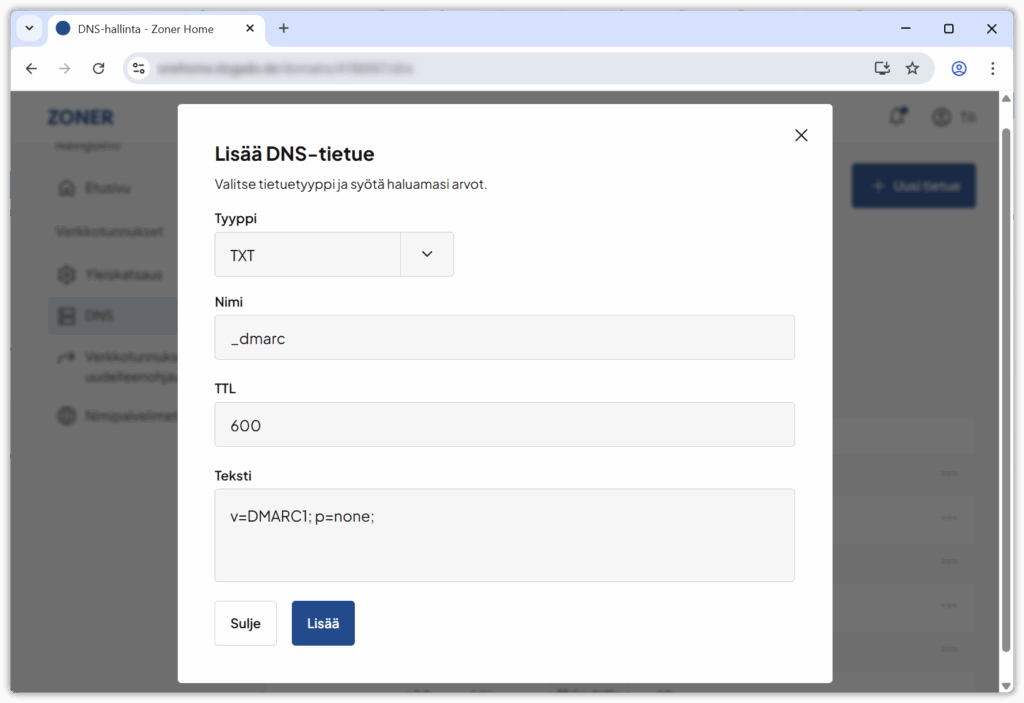Reload the page with browser refresh icon

pos(98,69)
